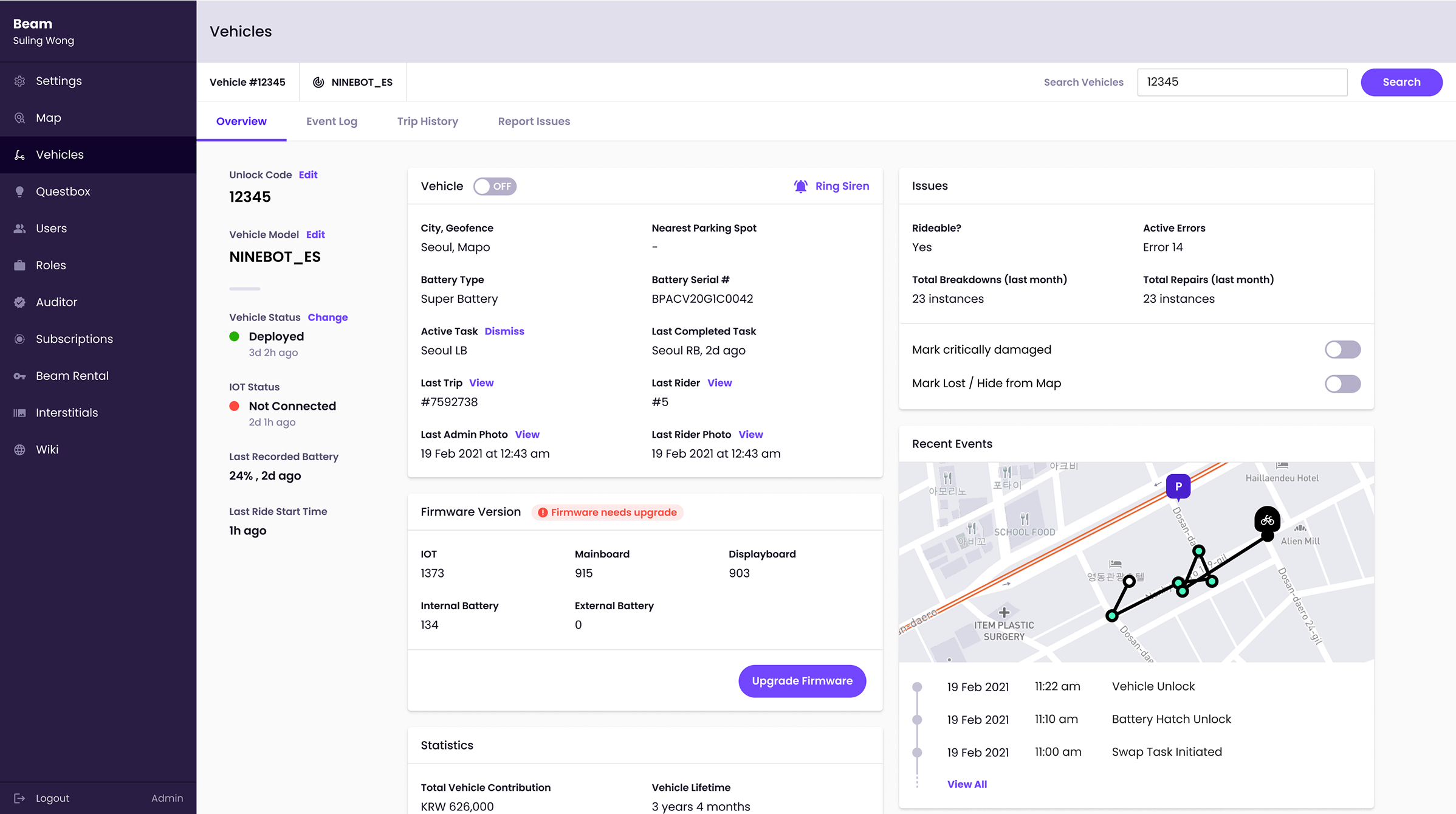The image size is (1456, 814).
Task: Click the Settings gear icon in sidebar
Action: pyautogui.click(x=19, y=81)
